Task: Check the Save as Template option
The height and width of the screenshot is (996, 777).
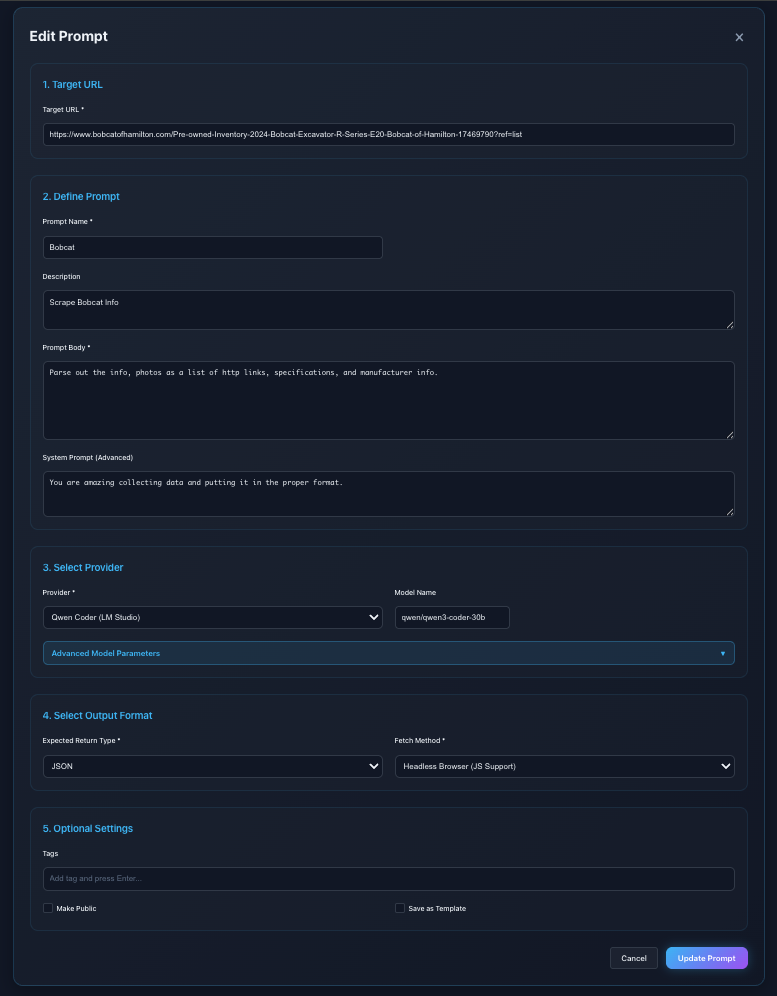Action: coord(400,908)
